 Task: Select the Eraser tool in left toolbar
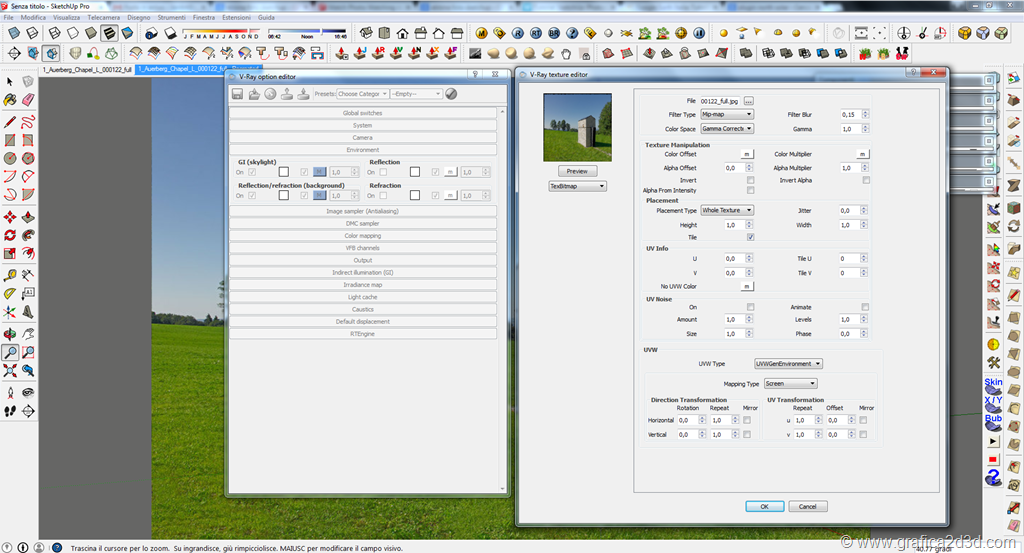(x=27, y=100)
